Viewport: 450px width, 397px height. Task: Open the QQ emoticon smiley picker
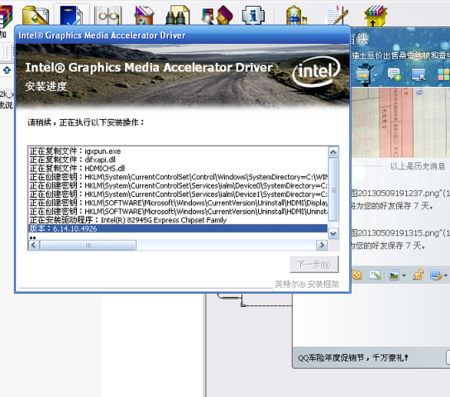click(x=357, y=275)
